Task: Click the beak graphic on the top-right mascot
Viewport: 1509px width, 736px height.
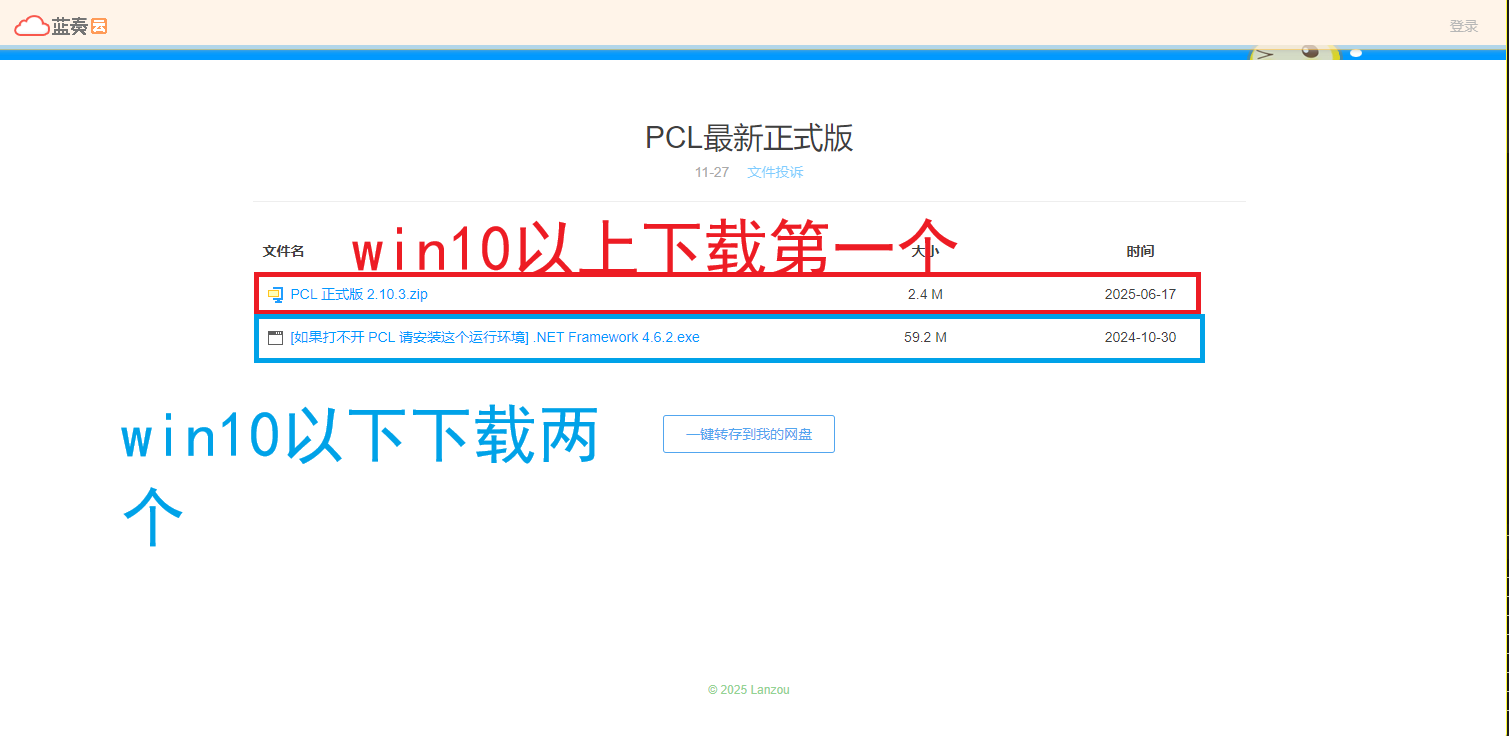Action: (1267, 53)
